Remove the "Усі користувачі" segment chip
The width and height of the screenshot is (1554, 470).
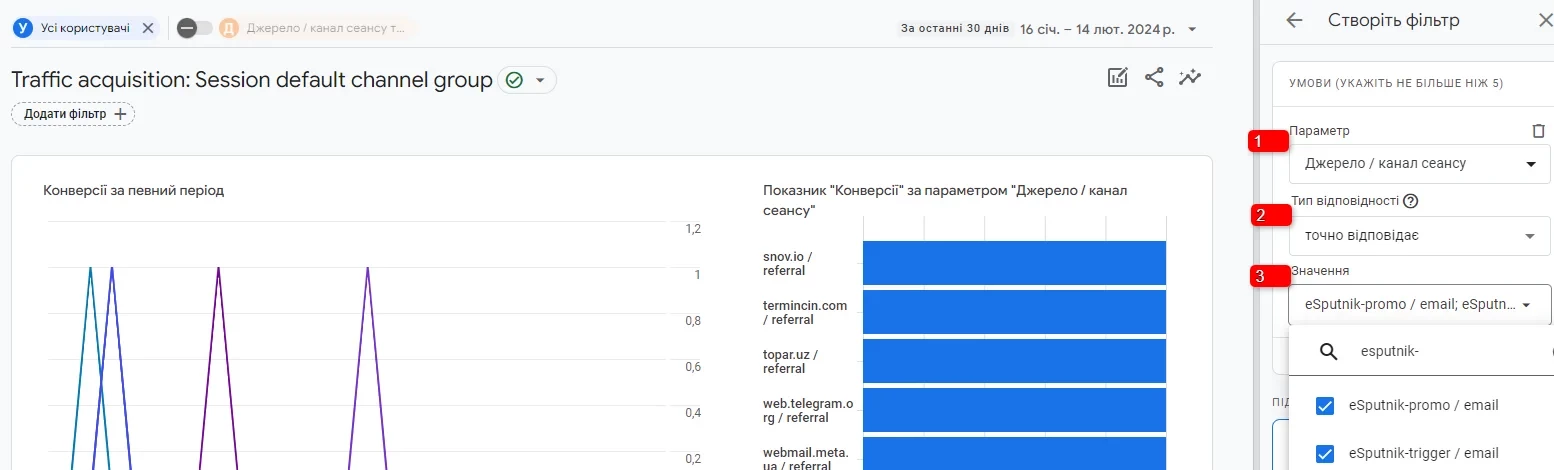click(148, 28)
